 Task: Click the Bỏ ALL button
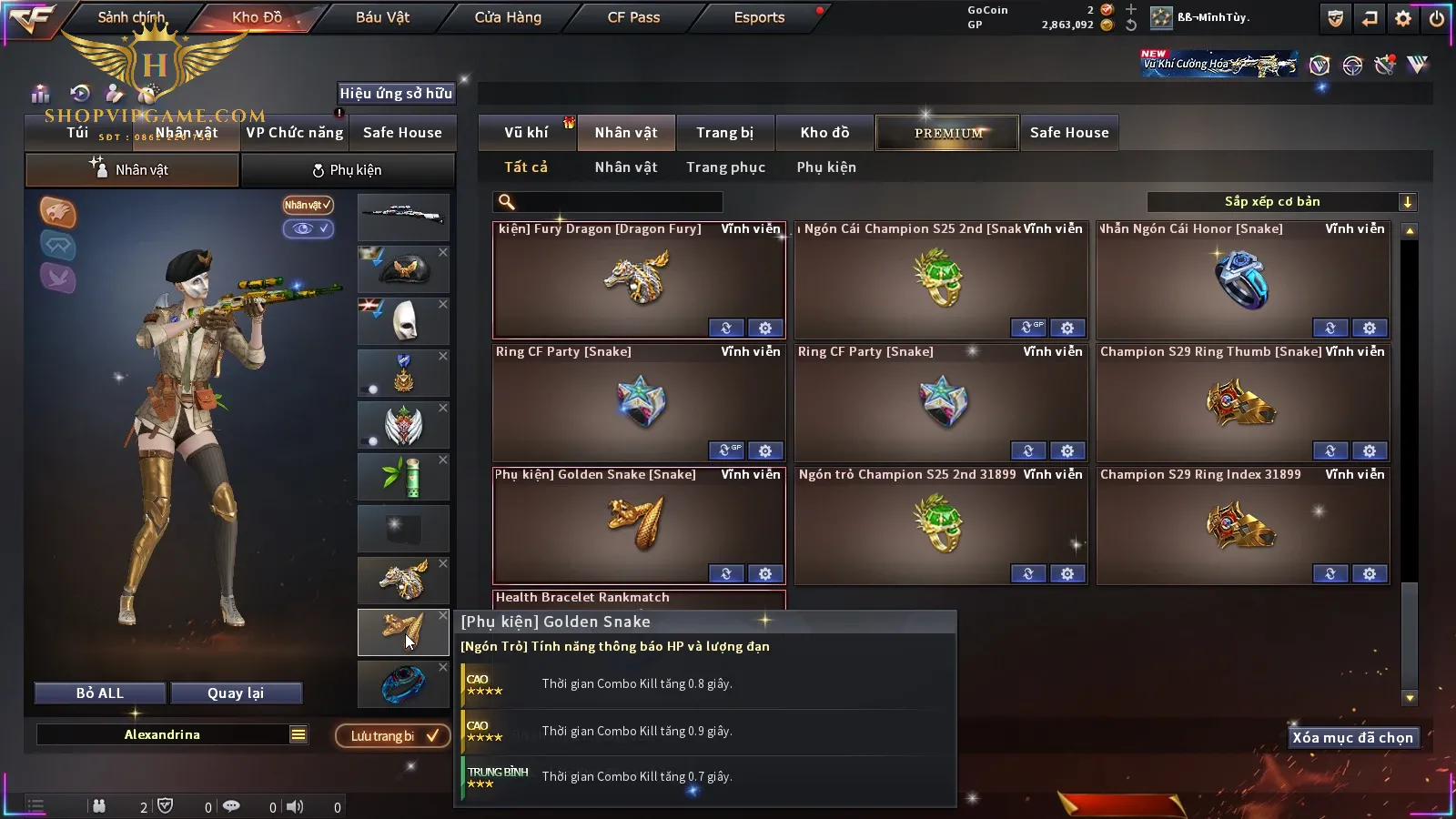pyautogui.click(x=100, y=693)
